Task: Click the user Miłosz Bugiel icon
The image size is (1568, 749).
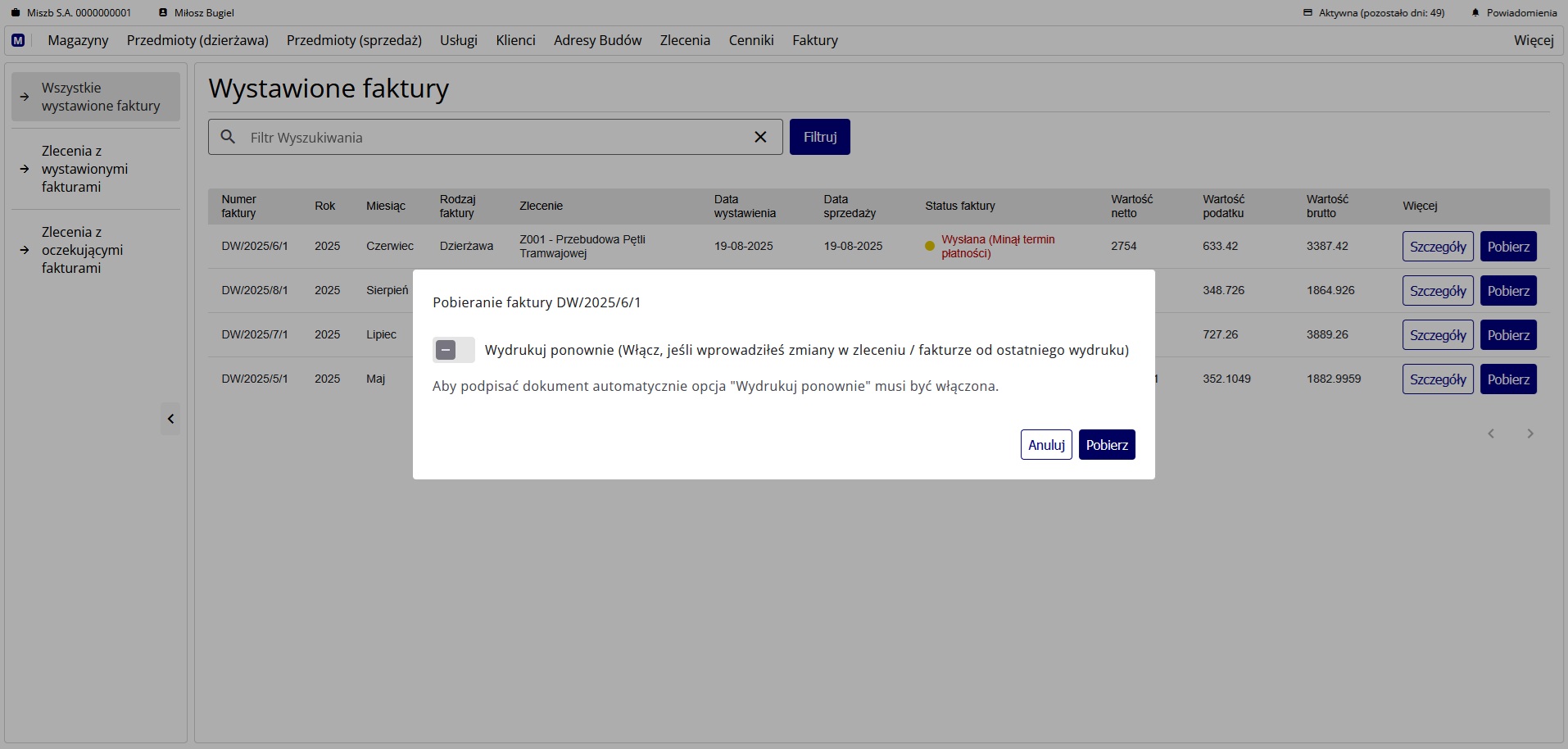Action: click(163, 13)
